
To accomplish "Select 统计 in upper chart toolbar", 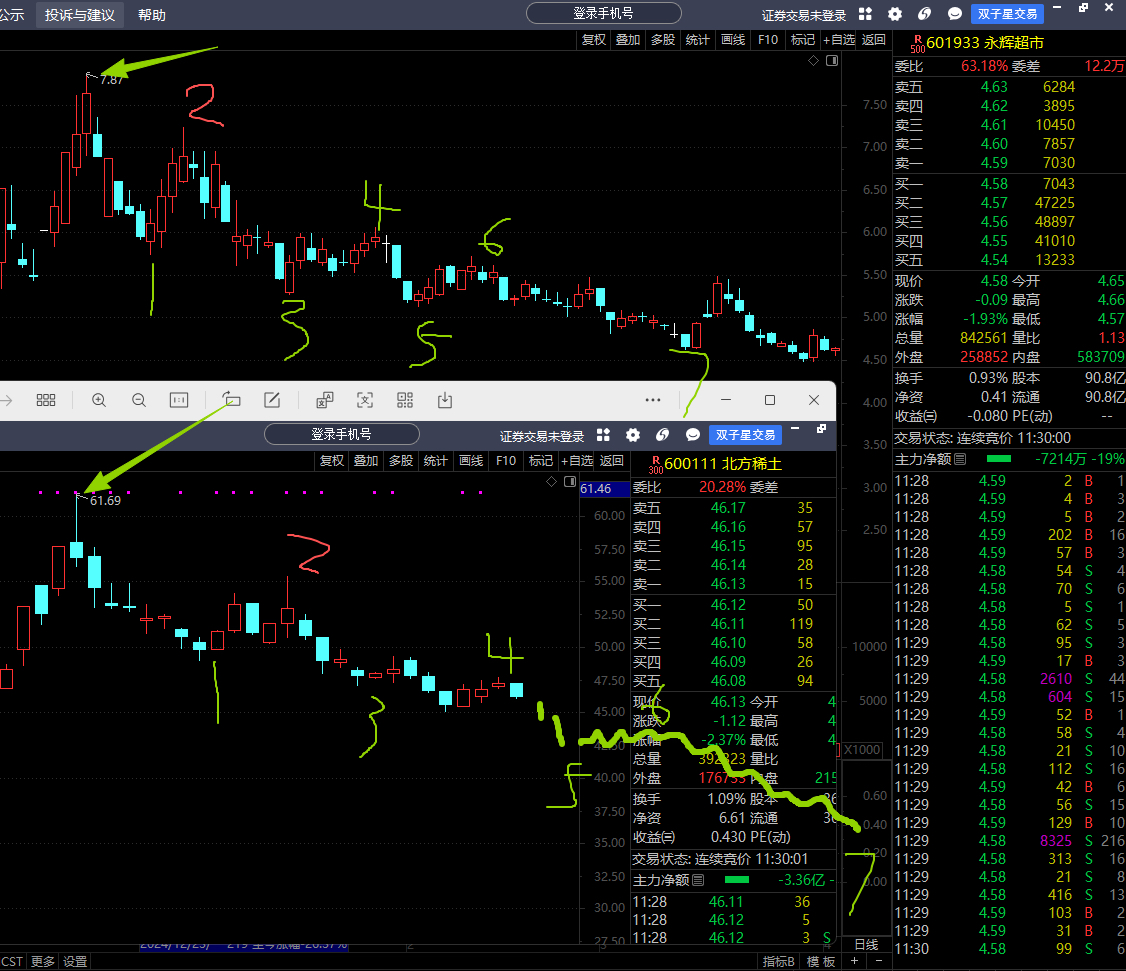I will point(697,40).
